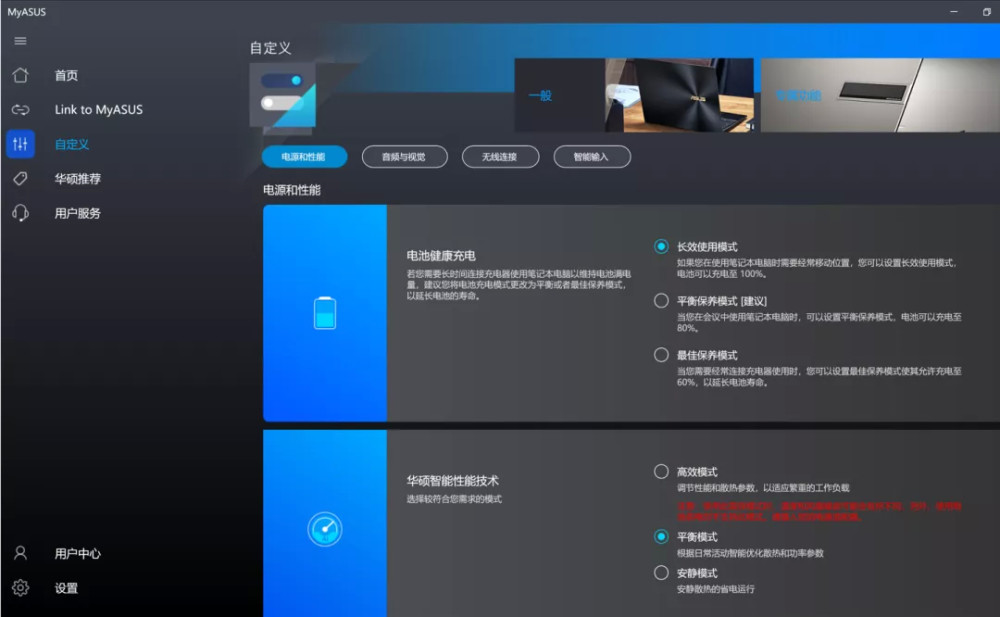Switch to the 音频与视觉 tab

tap(404, 157)
